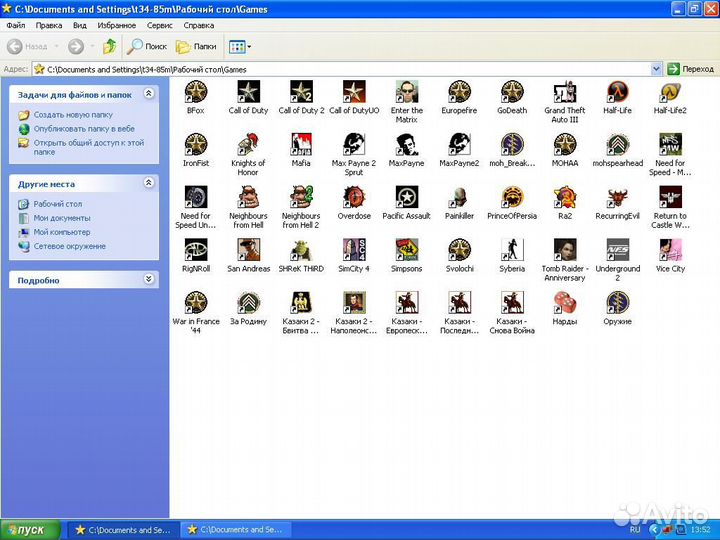This screenshot has height=540, width=720.
Task: Select the За Родину shortcut
Action: pyautogui.click(x=248, y=308)
